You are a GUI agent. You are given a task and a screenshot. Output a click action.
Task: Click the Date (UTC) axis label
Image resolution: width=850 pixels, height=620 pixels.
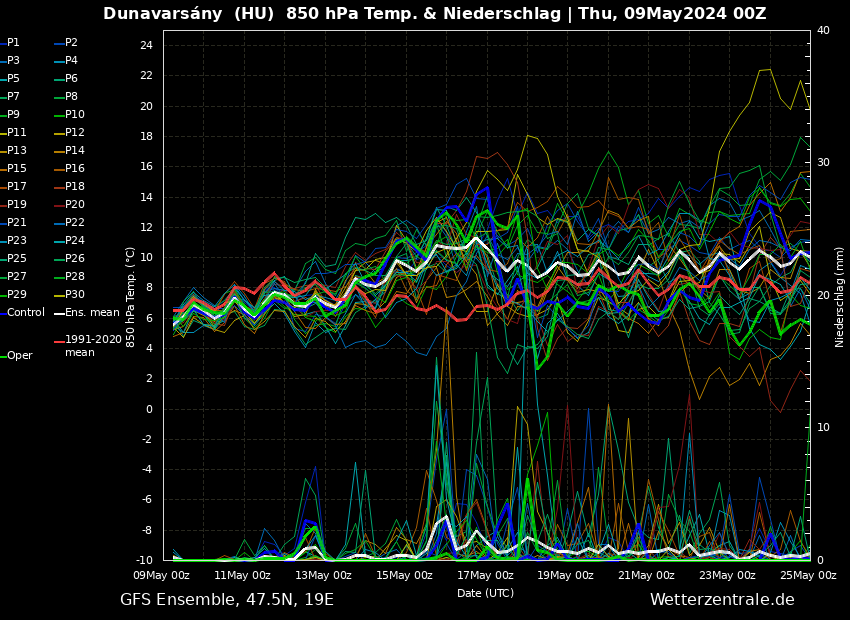pos(485,593)
